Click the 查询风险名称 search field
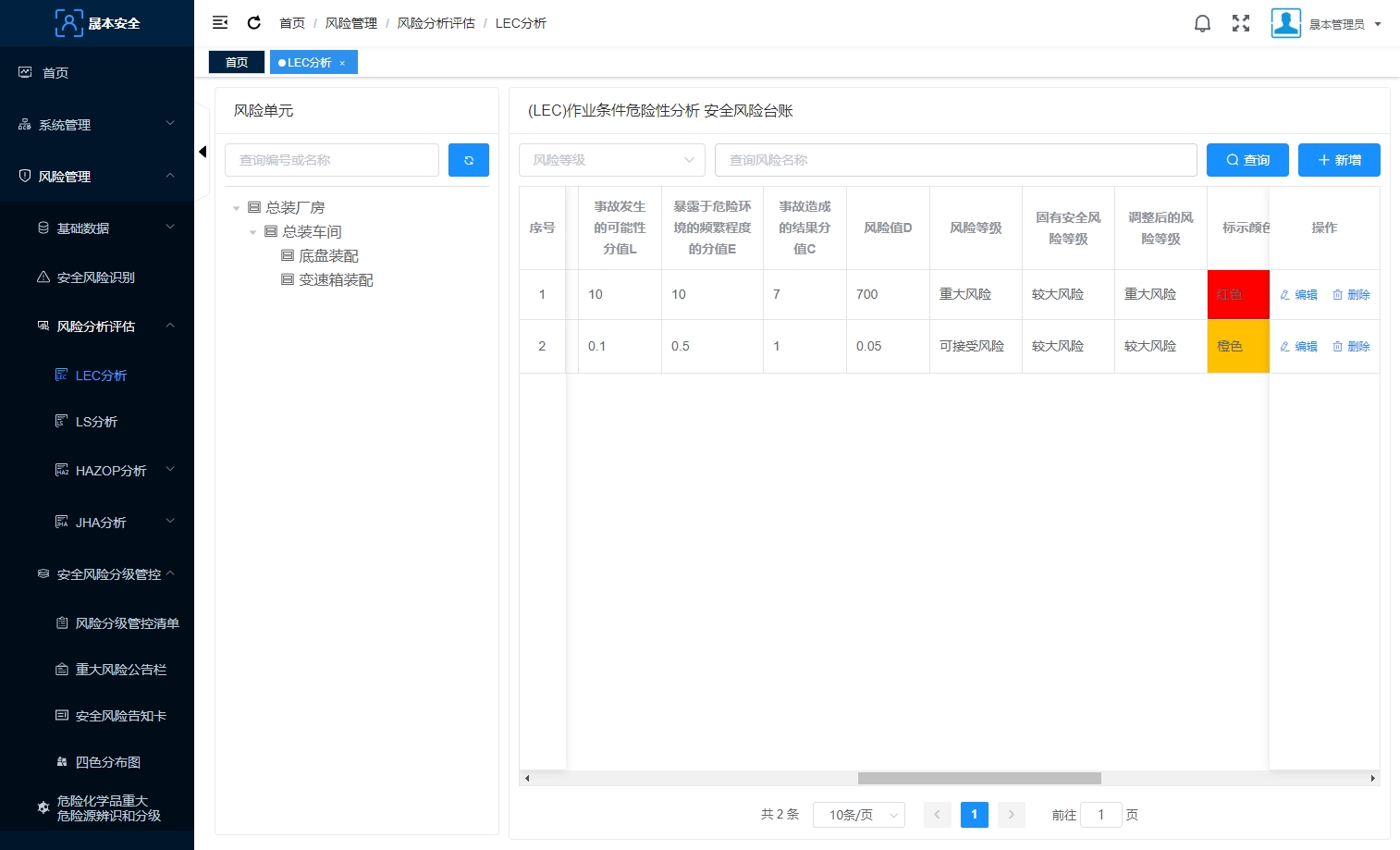The image size is (1400, 850). tap(955, 160)
